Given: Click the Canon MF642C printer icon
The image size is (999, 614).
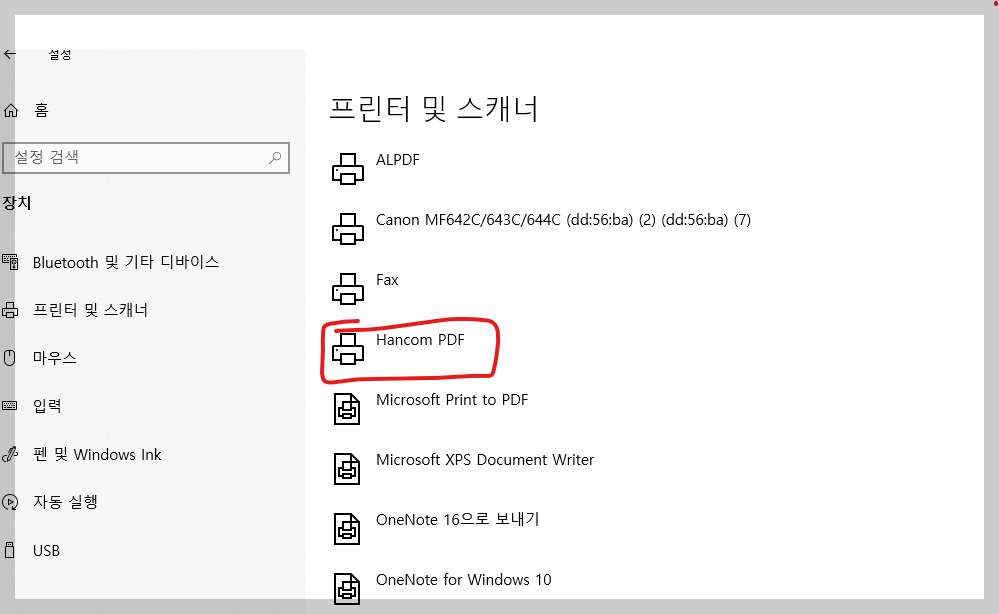Looking at the screenshot, I should [x=348, y=229].
